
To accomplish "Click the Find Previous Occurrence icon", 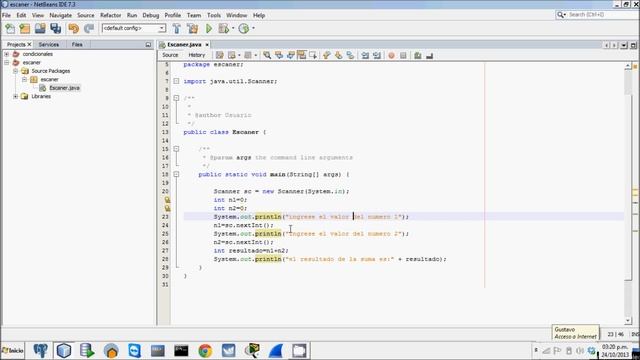I will 279,55.
